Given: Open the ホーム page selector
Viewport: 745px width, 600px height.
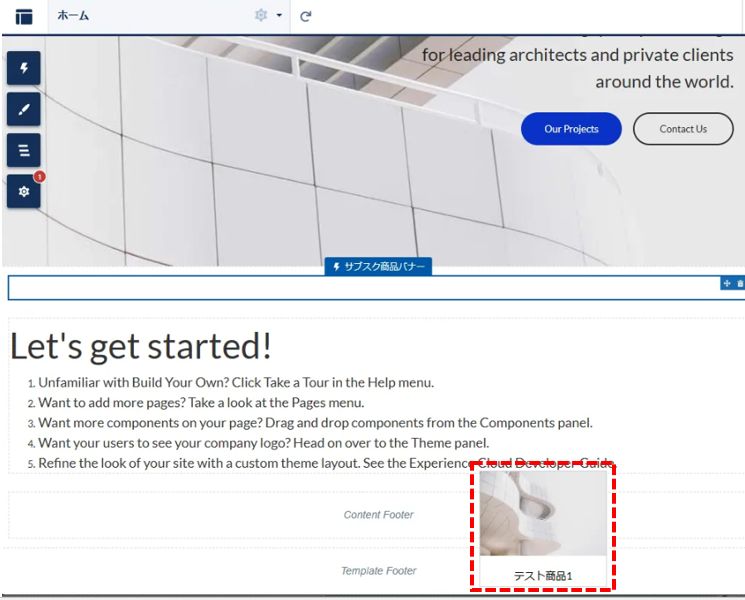Looking at the screenshot, I should [x=150, y=16].
